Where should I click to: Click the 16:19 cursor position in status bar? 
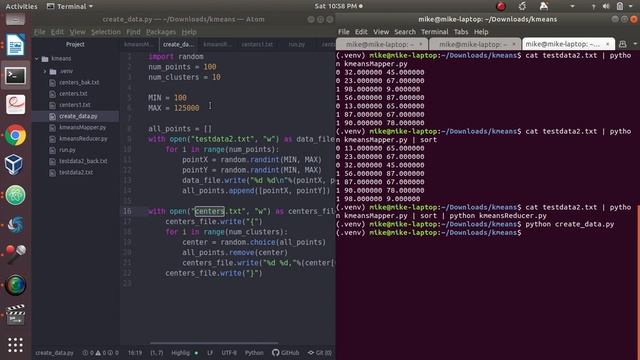tap(135, 353)
